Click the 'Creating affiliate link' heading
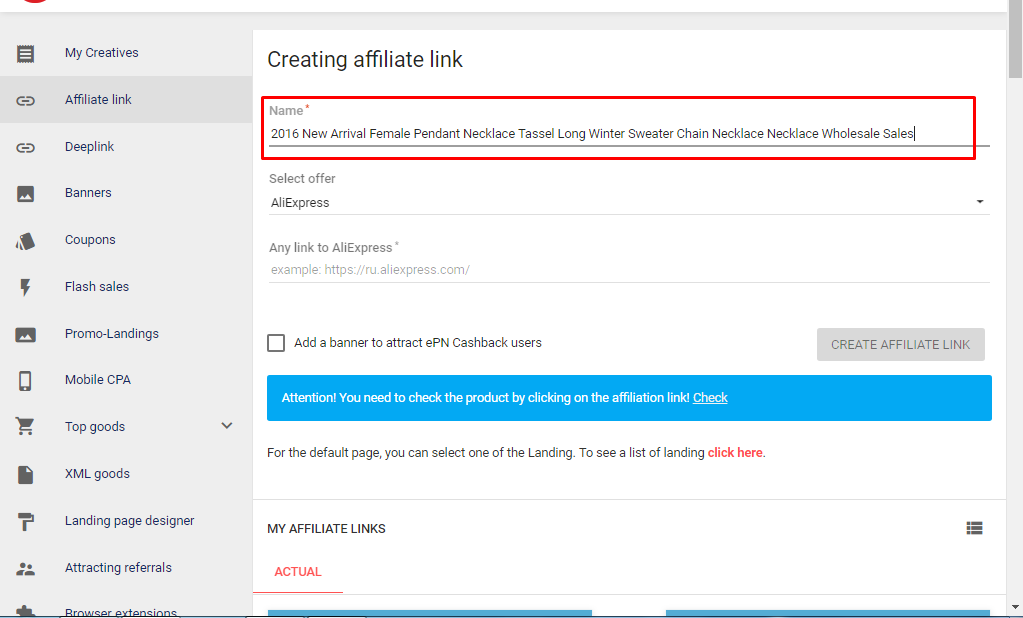 pyautogui.click(x=365, y=59)
